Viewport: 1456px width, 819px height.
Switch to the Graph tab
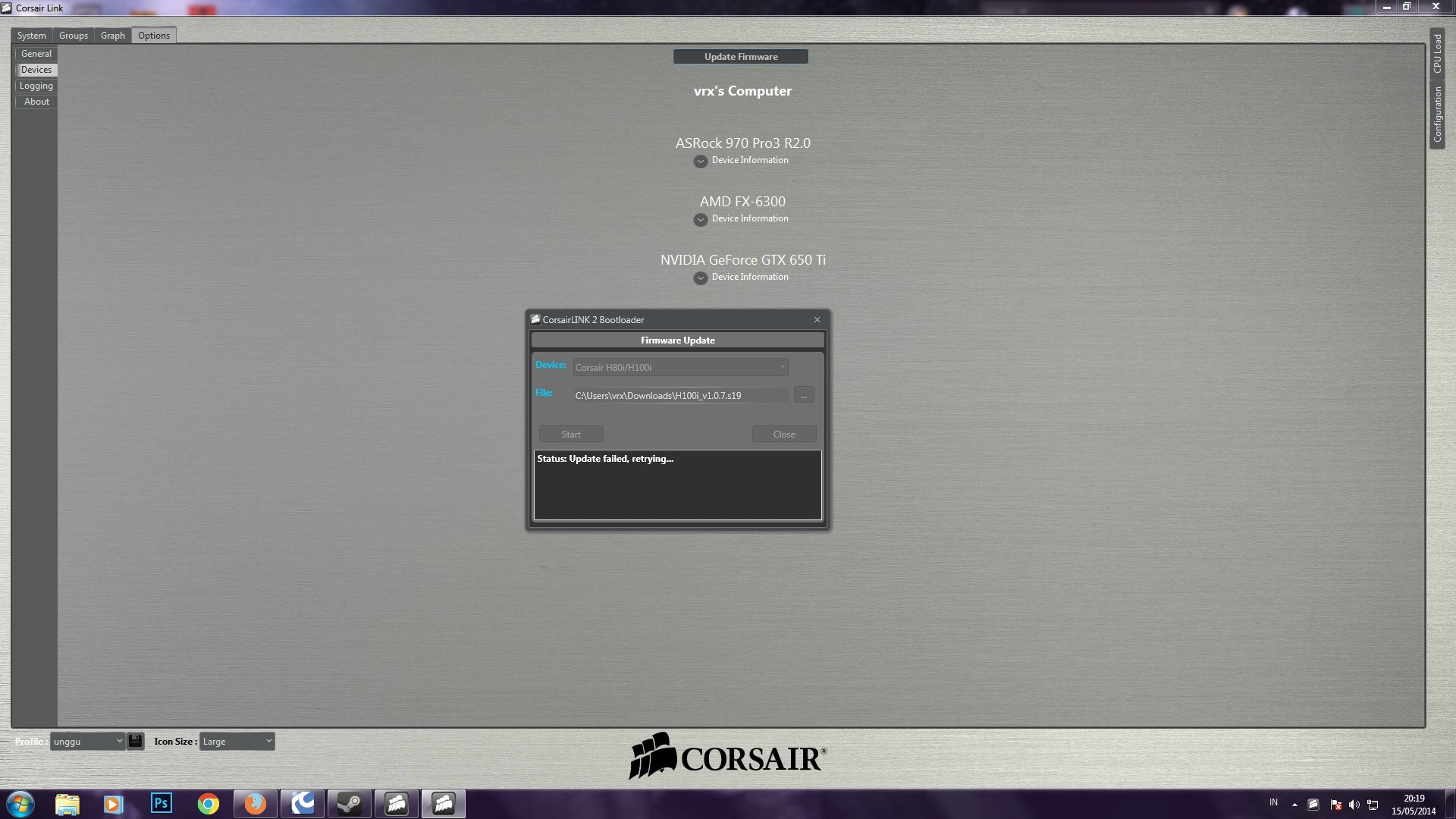pyautogui.click(x=113, y=36)
